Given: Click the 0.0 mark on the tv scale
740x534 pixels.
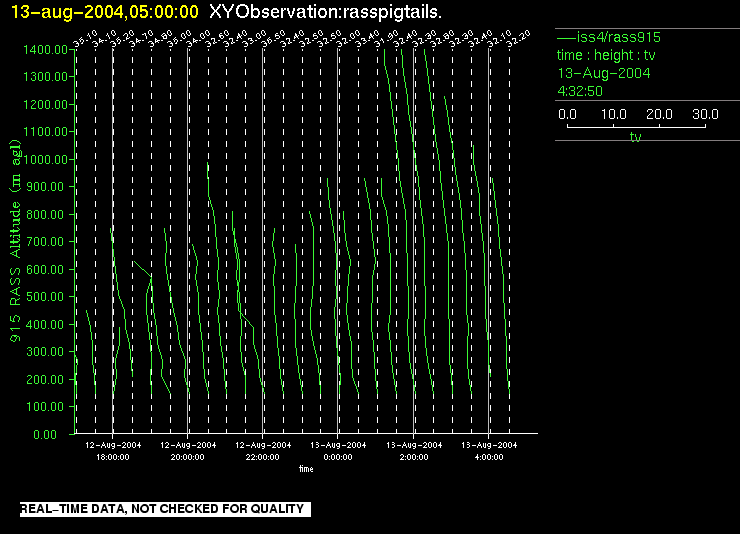Looking at the screenshot, I should click(x=567, y=115).
